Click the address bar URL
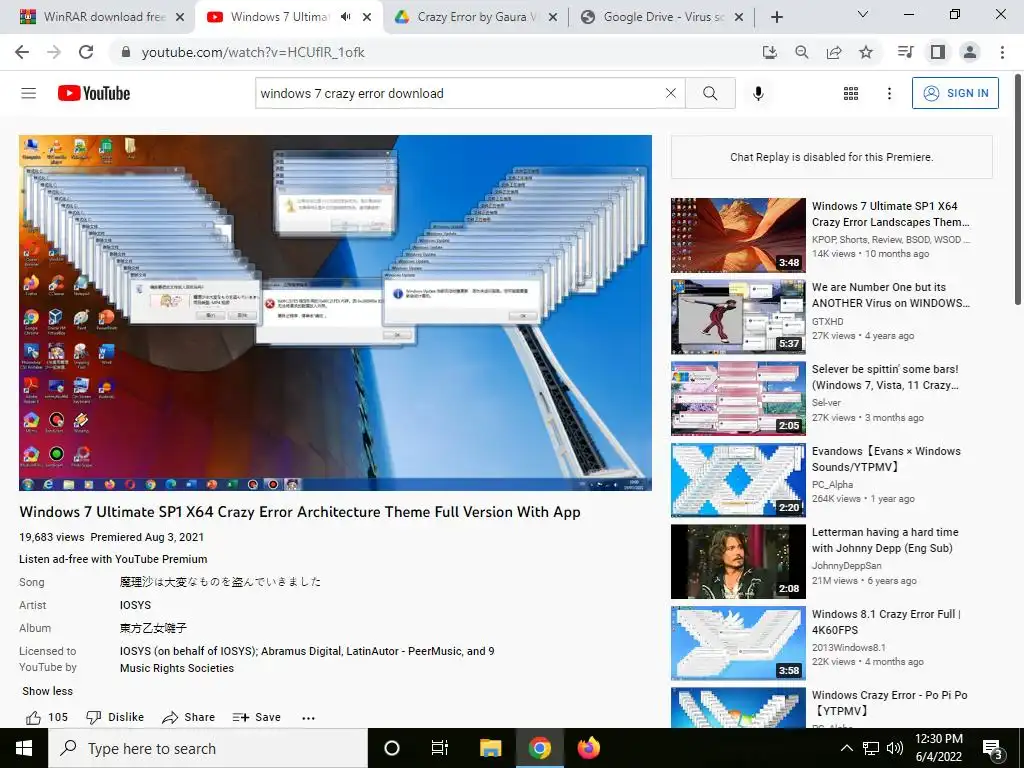The width and height of the screenshot is (1024, 768). click(253, 52)
